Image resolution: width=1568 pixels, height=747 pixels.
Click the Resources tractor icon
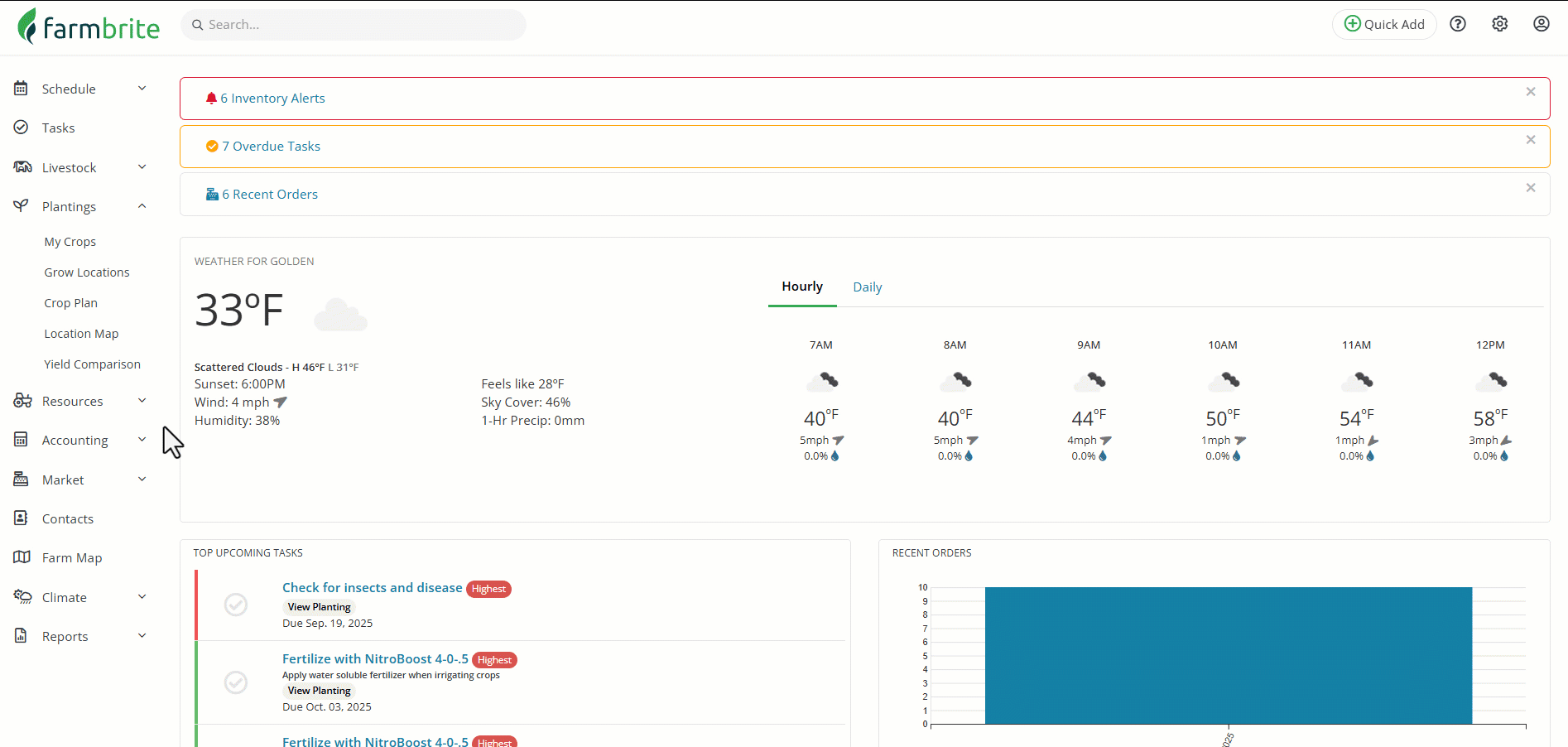tap(22, 401)
